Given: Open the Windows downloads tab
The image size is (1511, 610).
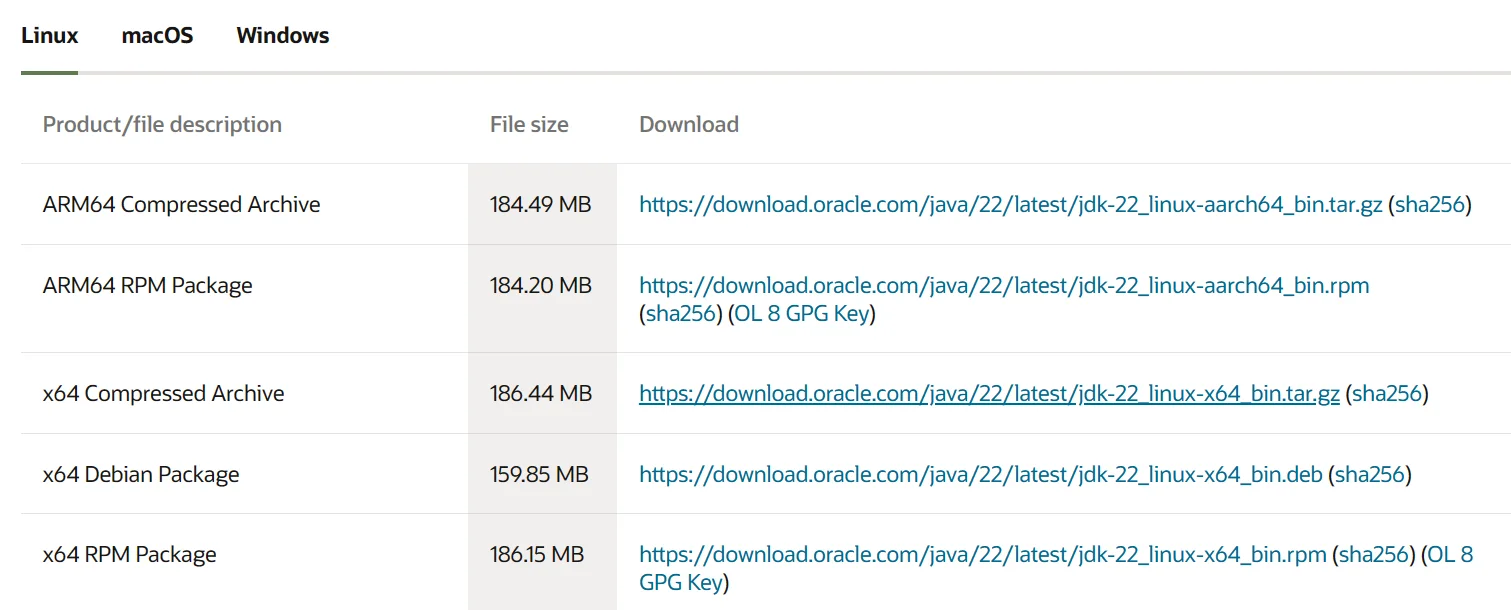Looking at the screenshot, I should (x=283, y=36).
